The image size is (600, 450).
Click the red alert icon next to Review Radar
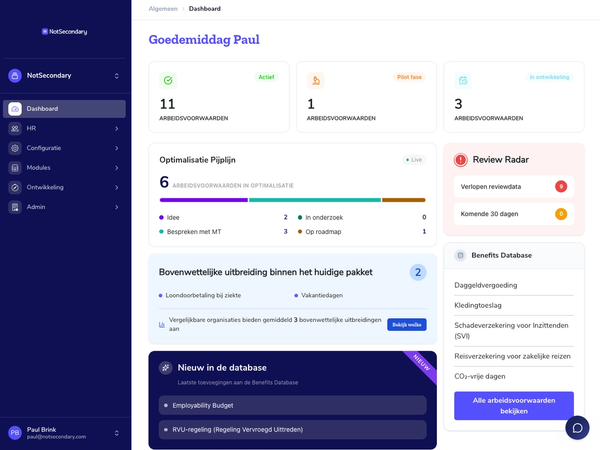[461, 160]
